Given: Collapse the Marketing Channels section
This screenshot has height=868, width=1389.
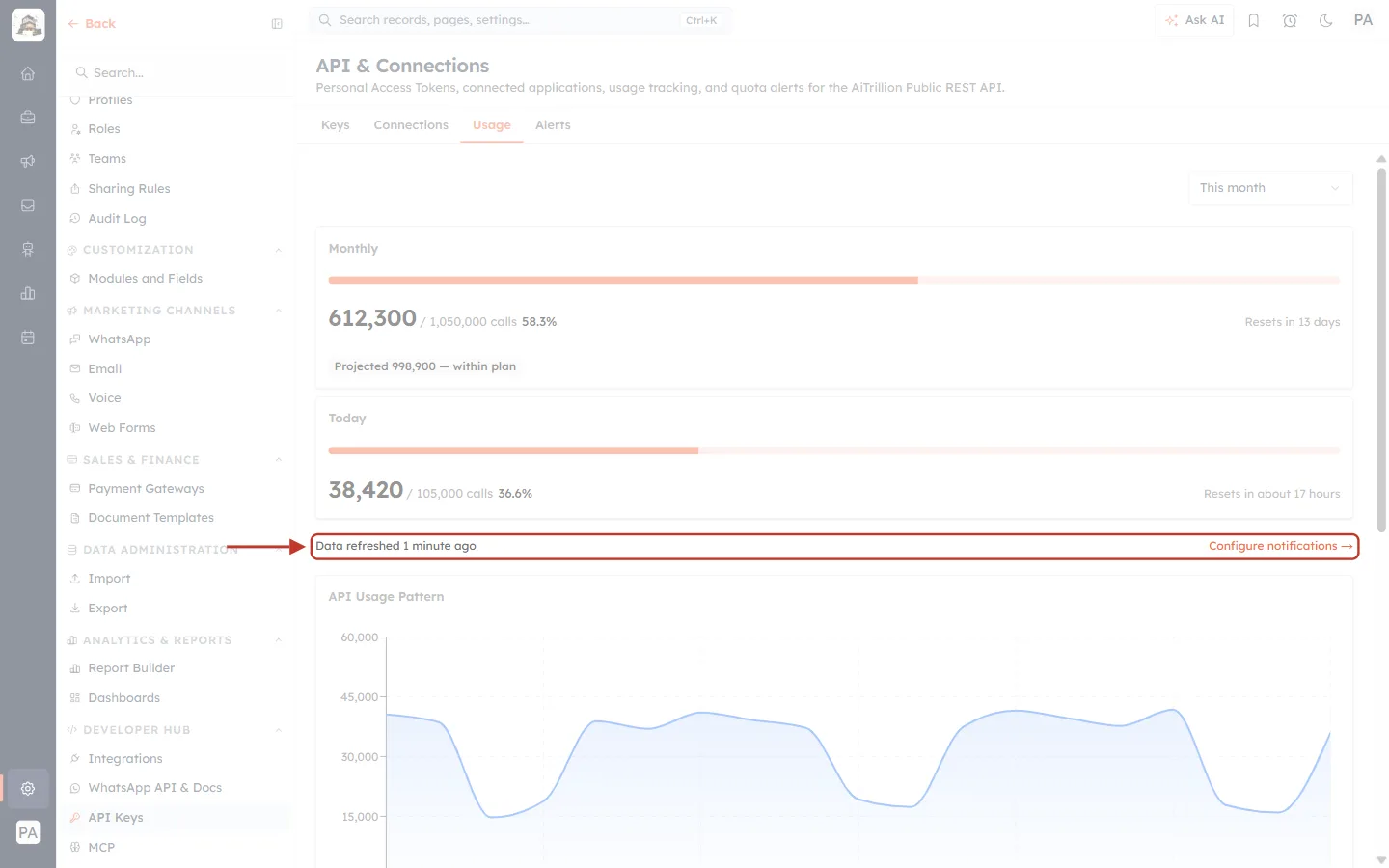Looking at the screenshot, I should 278,311.
